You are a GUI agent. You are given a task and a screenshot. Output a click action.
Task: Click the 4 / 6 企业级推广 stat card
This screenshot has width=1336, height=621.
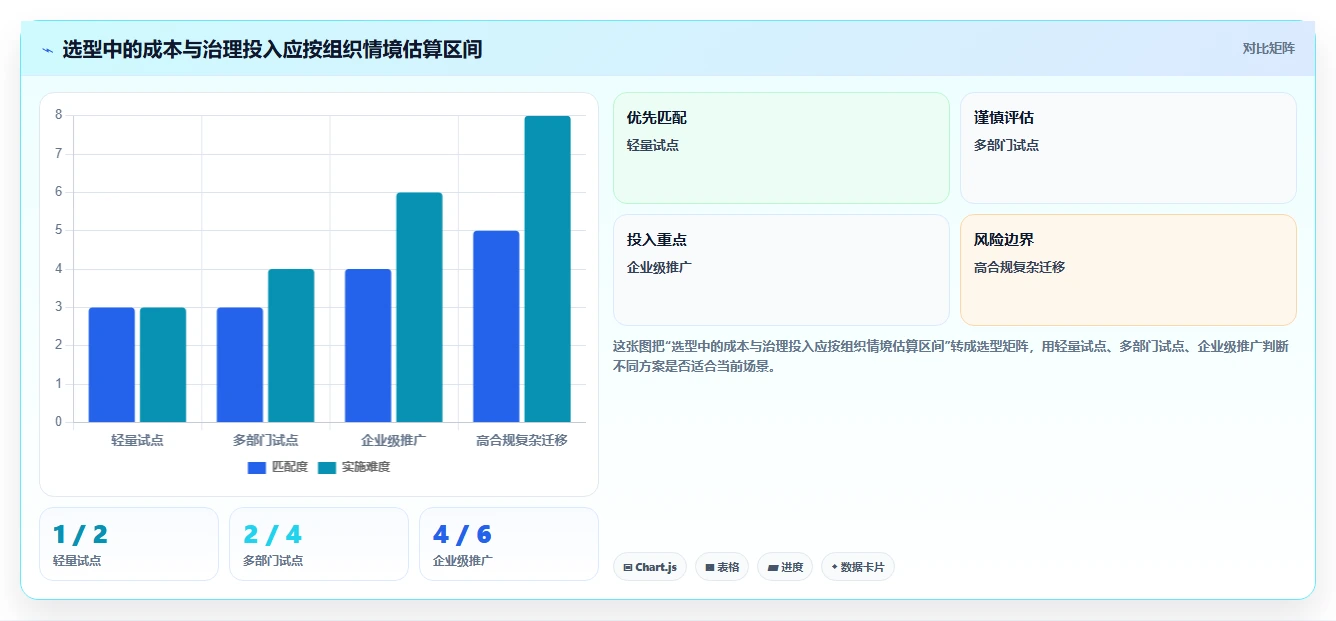point(509,544)
